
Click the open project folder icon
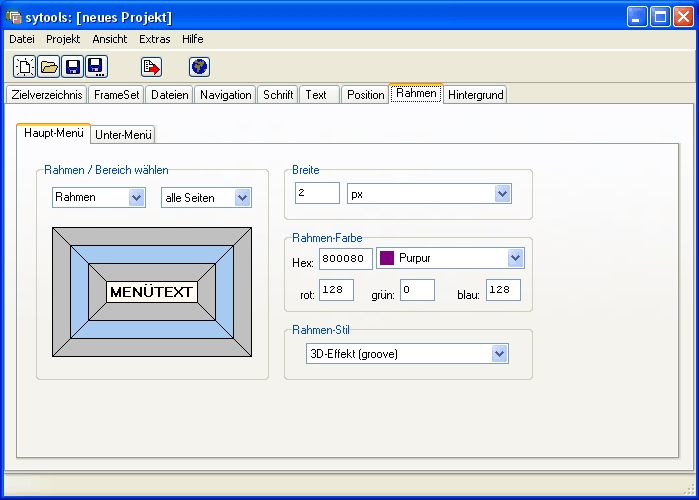(x=48, y=67)
